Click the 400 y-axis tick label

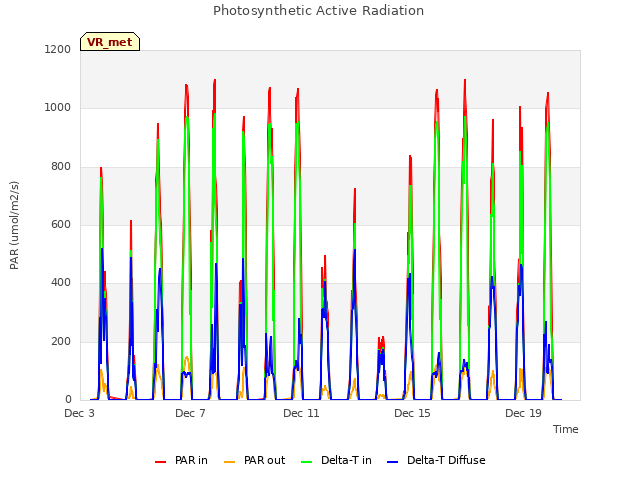(x=61, y=282)
